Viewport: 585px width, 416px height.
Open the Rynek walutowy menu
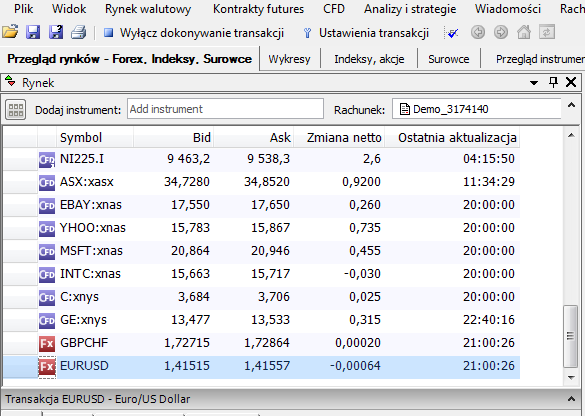(x=148, y=9)
